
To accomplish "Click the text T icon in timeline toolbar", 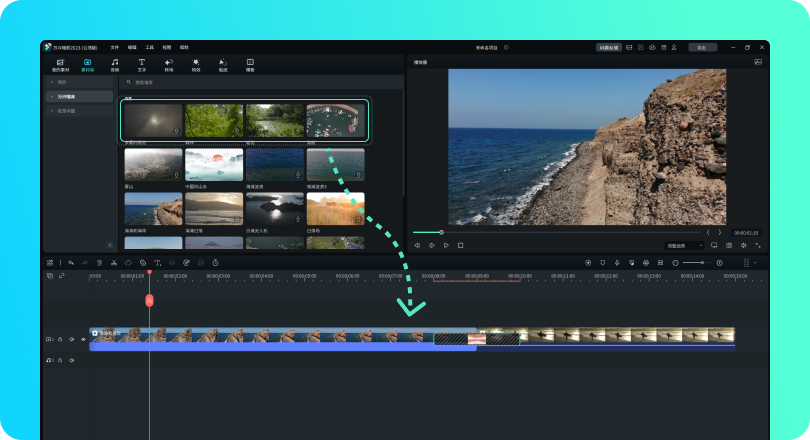I will (157, 263).
